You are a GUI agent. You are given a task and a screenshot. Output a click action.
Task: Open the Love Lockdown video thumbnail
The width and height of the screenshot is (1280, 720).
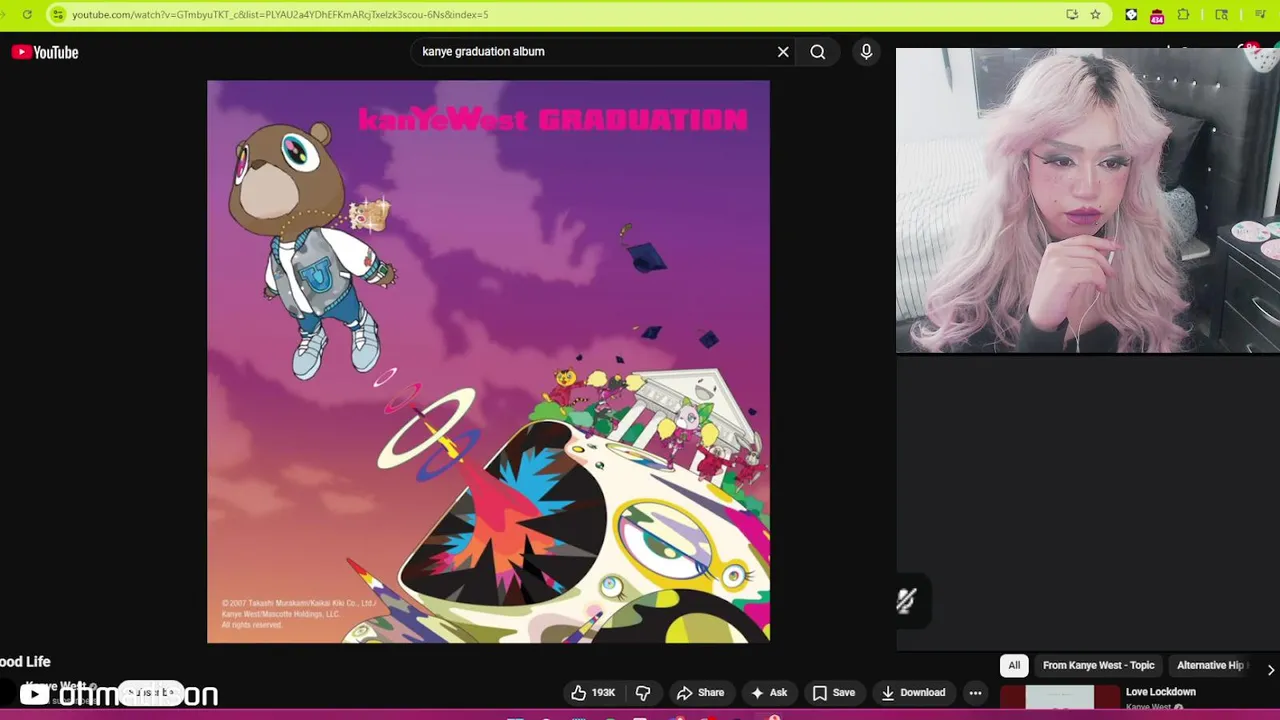coord(1060,697)
